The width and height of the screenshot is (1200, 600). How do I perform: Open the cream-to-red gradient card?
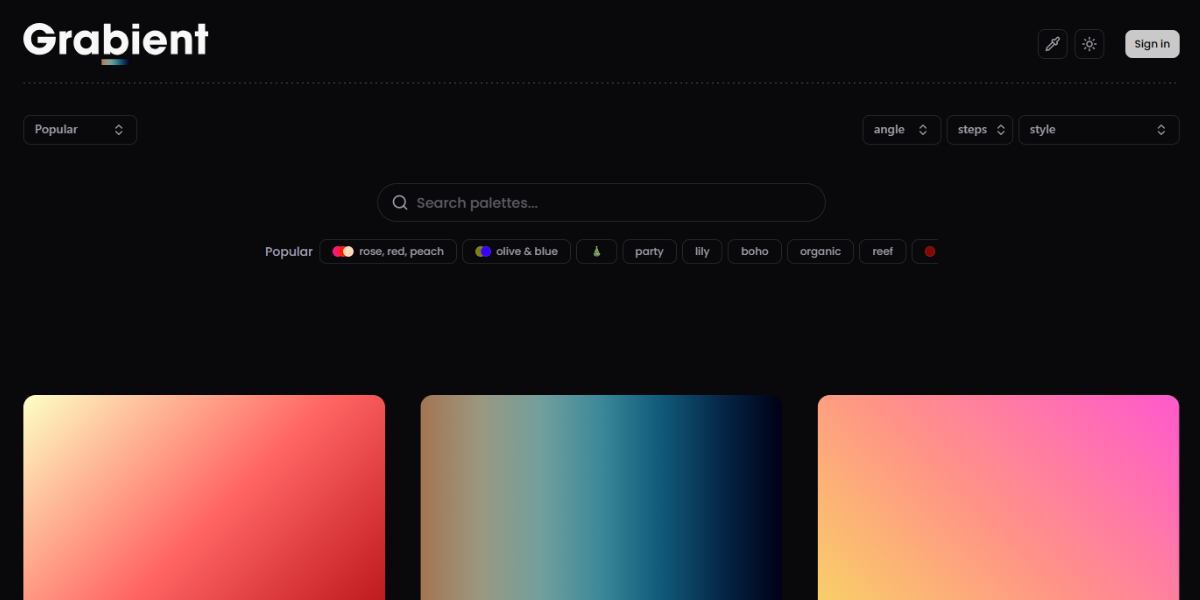tap(204, 498)
